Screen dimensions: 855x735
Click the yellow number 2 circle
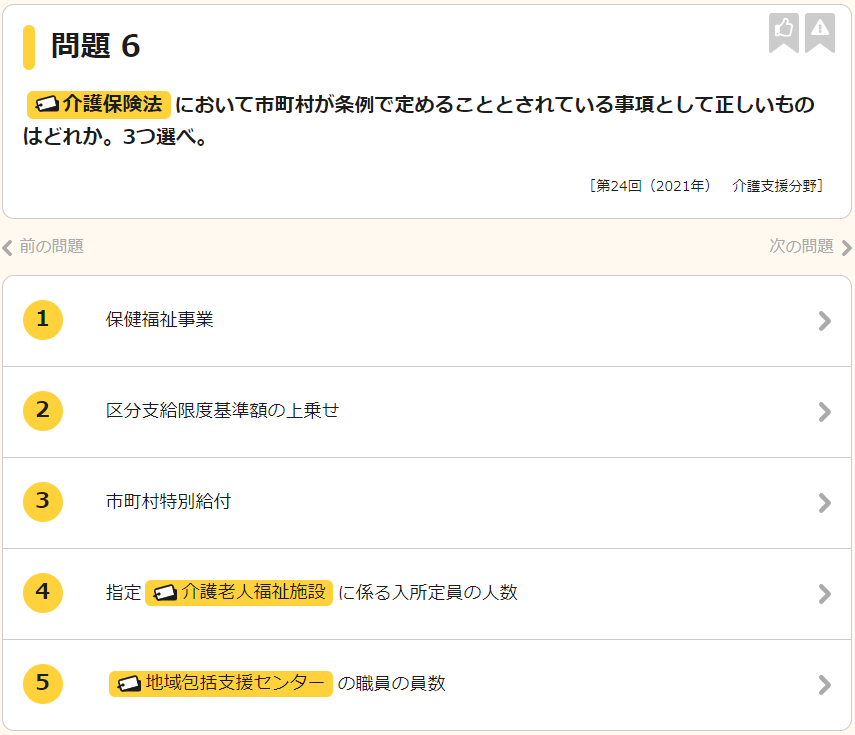pyautogui.click(x=42, y=410)
